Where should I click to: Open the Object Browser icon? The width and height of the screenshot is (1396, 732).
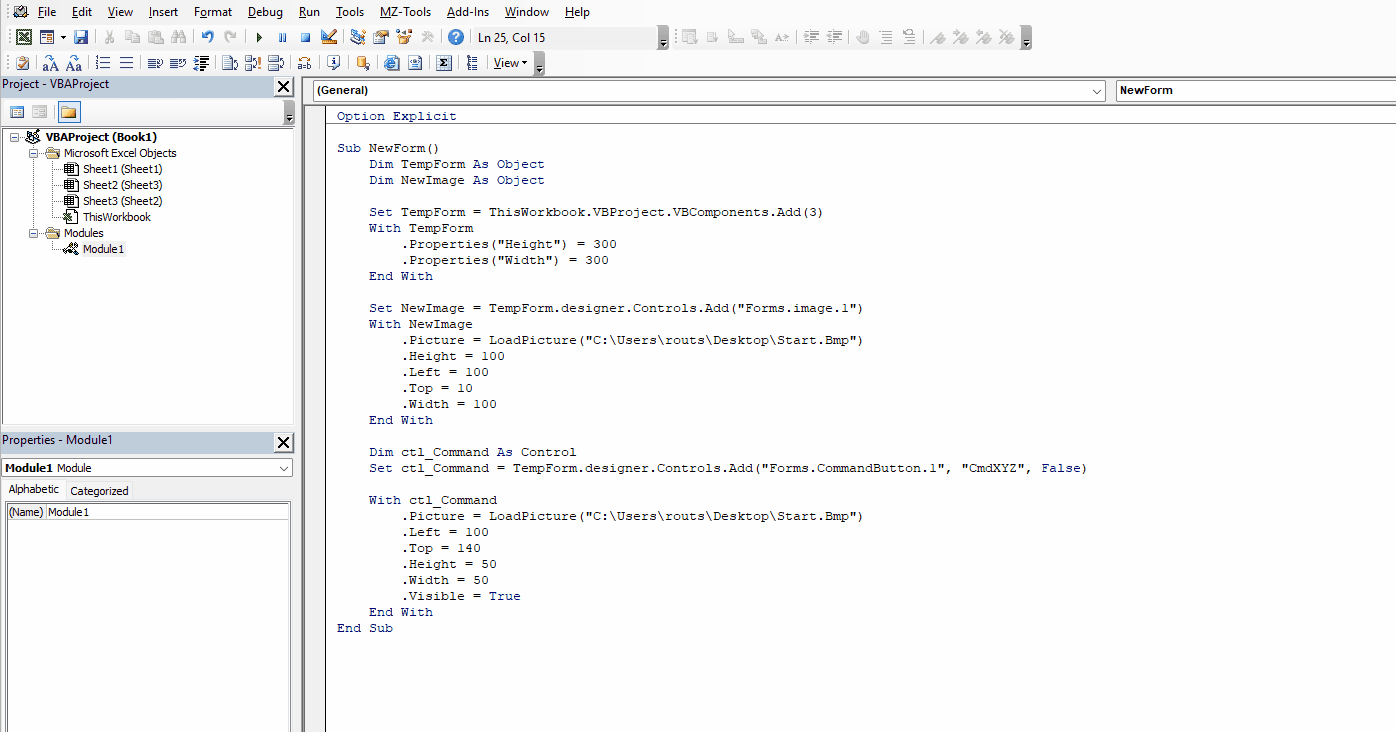point(403,37)
